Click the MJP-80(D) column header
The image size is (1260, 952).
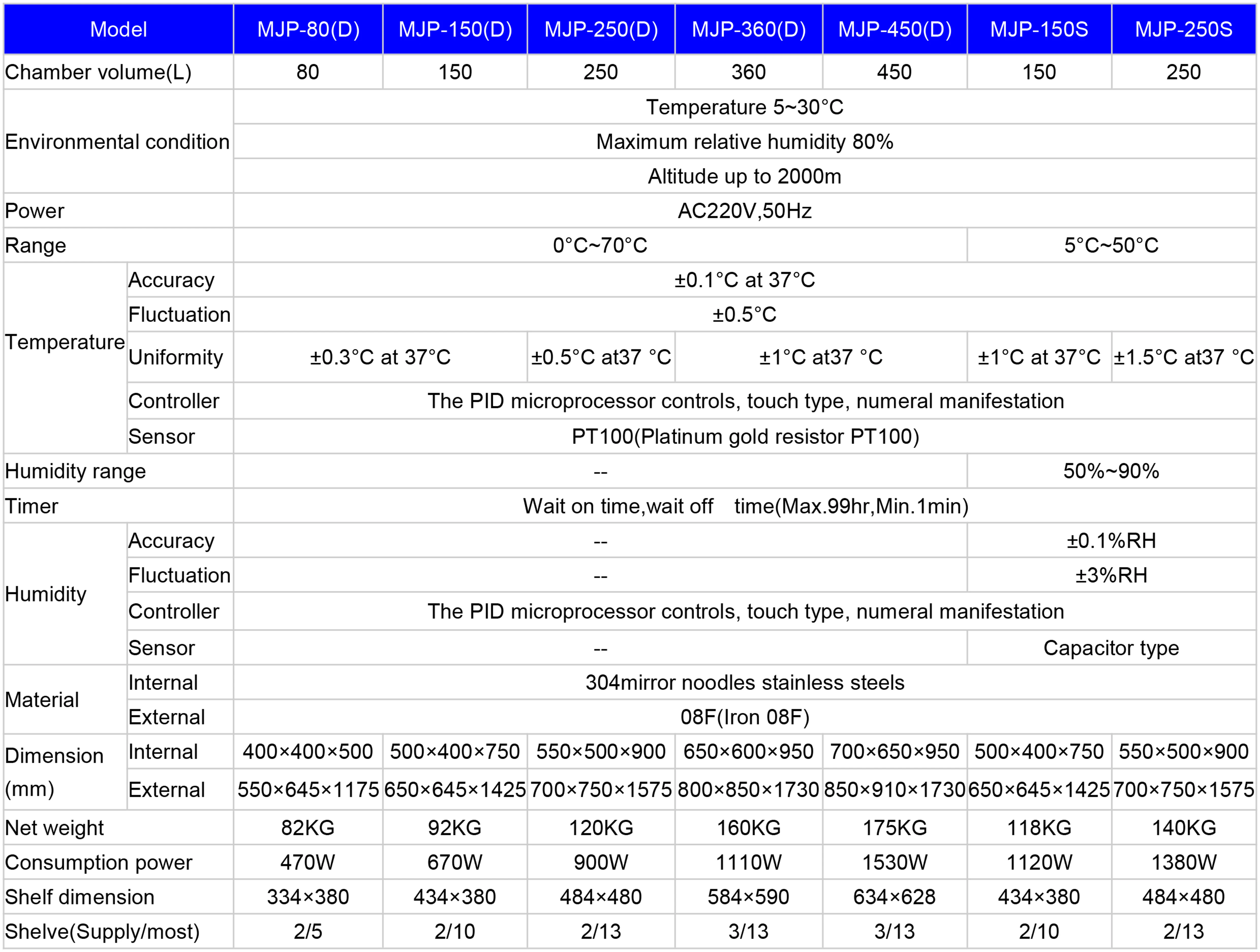tap(308, 29)
